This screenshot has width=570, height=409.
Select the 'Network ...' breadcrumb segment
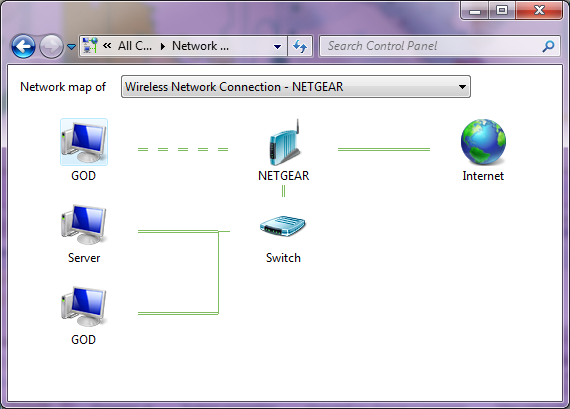[x=200, y=46]
